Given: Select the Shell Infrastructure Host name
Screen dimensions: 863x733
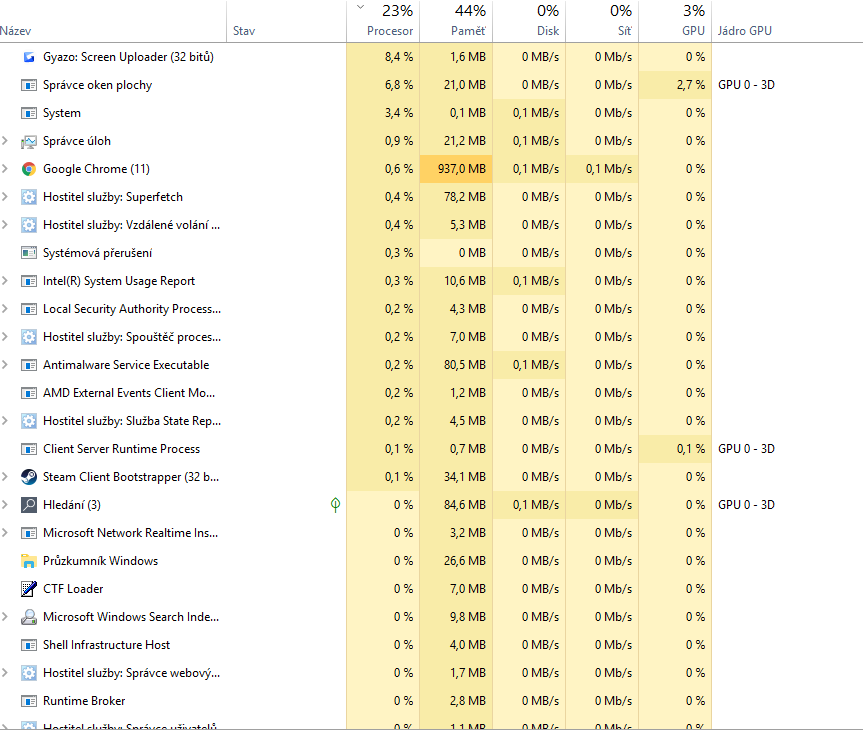Looking at the screenshot, I should click(x=107, y=645).
